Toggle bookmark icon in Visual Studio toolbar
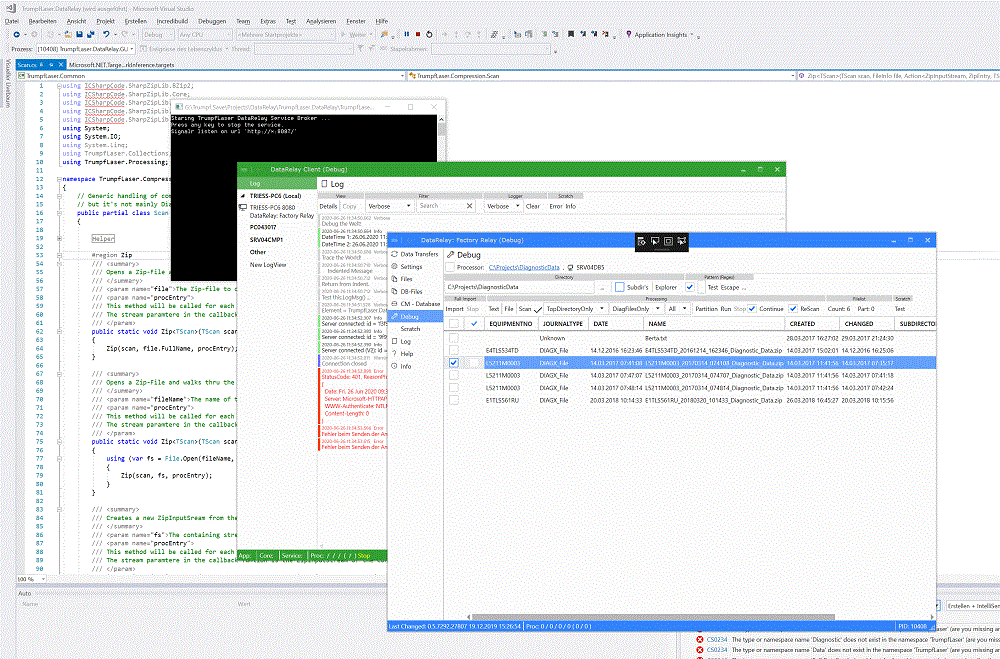The width and height of the screenshot is (1000, 659). click(x=571, y=34)
